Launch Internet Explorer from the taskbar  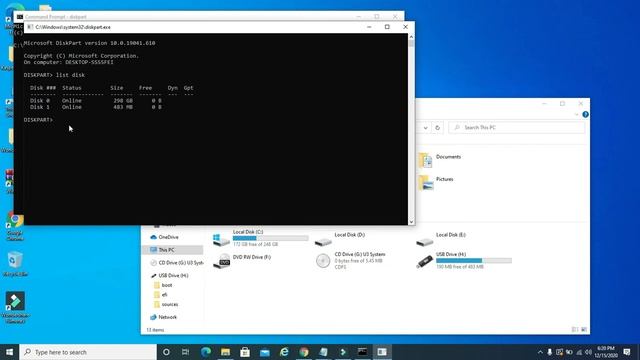[x=284, y=352]
